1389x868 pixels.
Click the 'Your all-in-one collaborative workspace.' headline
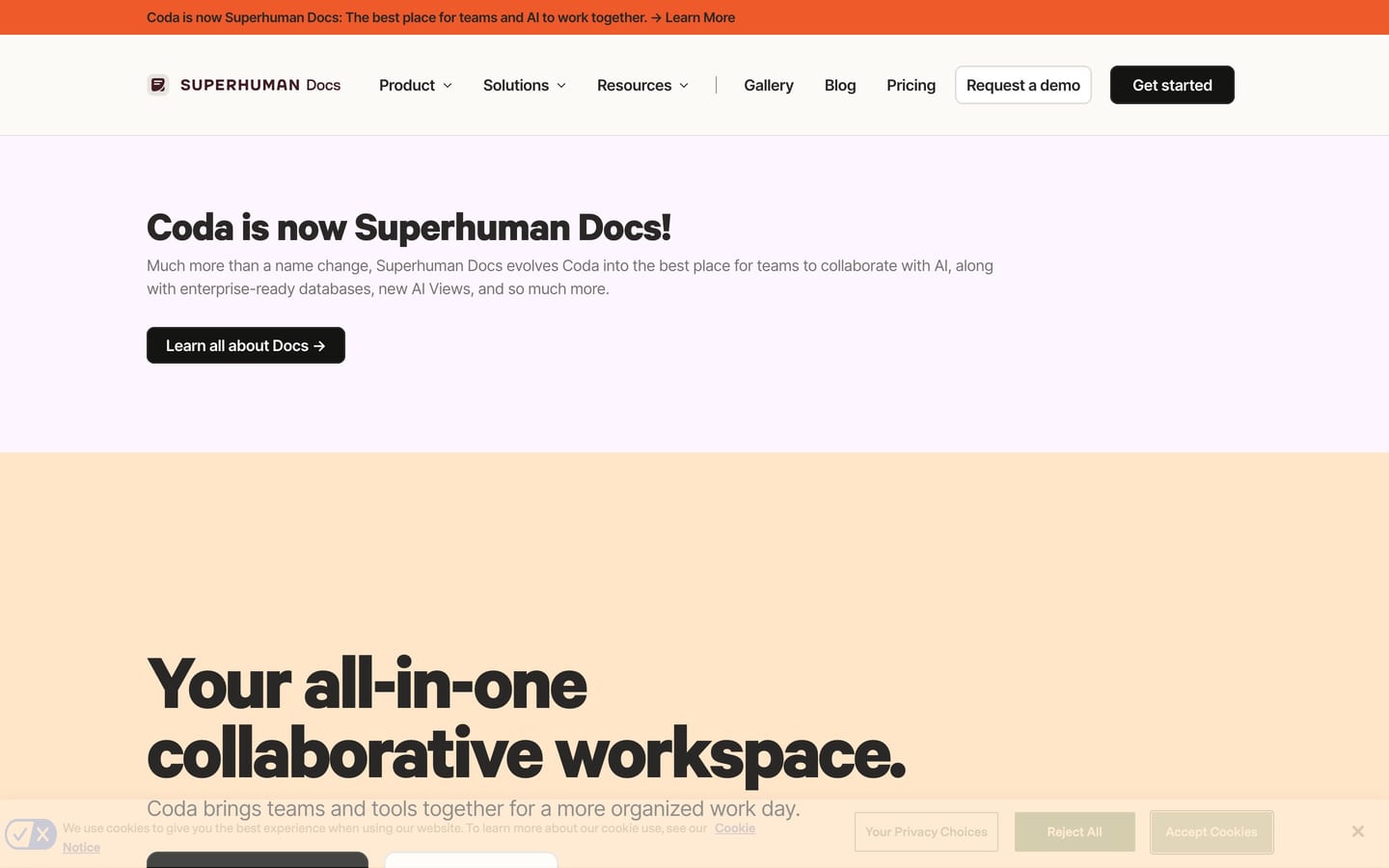click(x=527, y=719)
